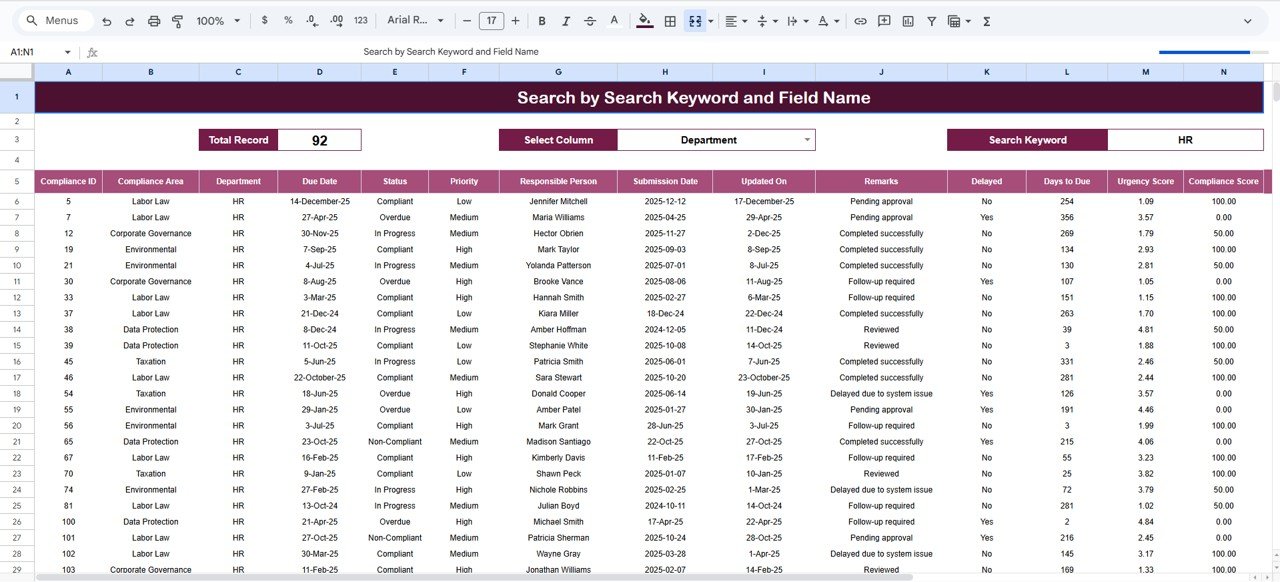
Task: Select the Paint format tool
Action: pyautogui.click(x=180, y=20)
